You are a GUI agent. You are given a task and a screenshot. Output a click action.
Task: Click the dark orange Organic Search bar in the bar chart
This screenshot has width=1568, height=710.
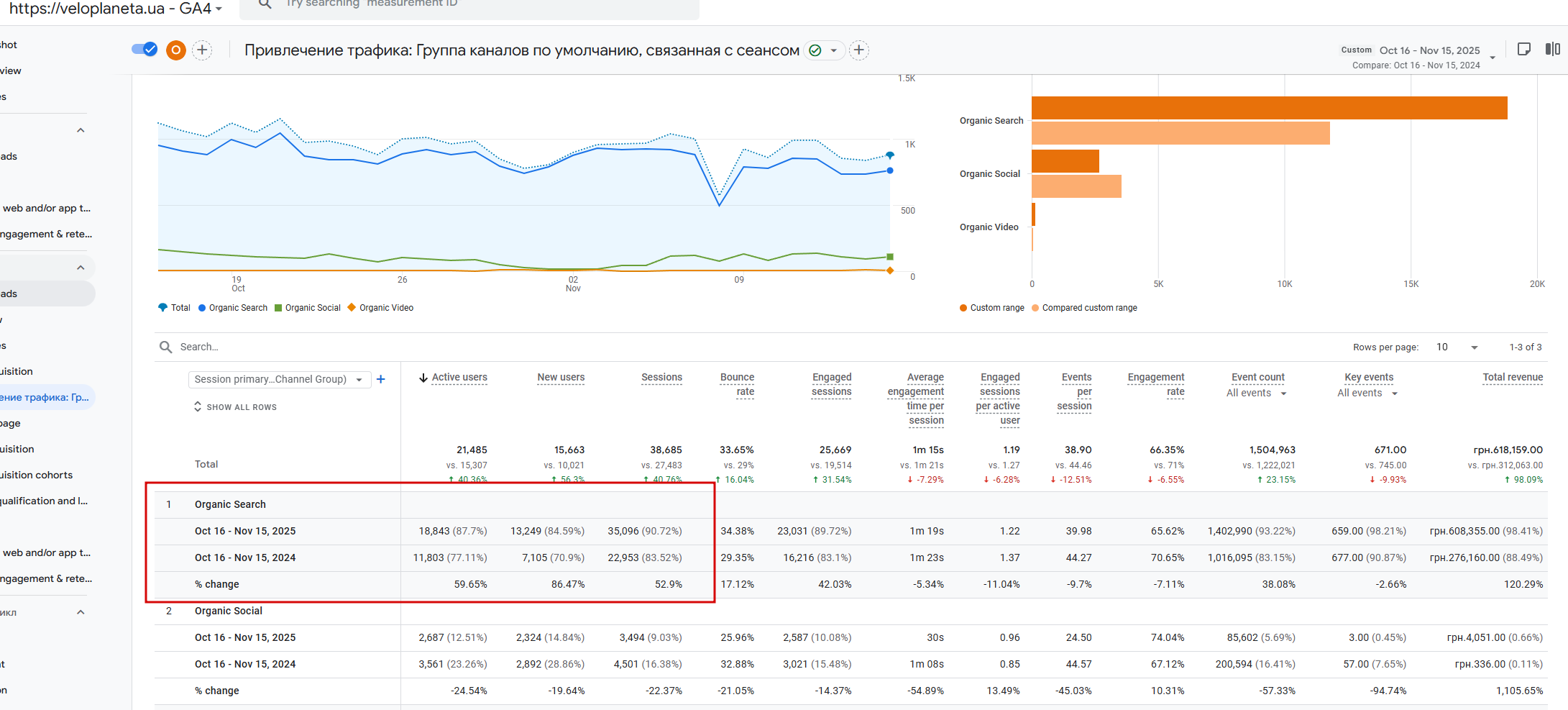click(x=1270, y=108)
